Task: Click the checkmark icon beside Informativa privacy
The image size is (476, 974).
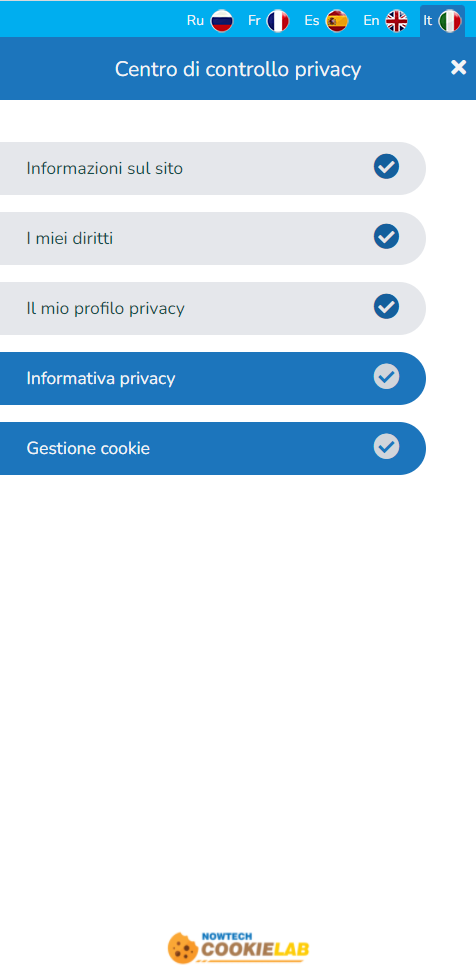Action: (387, 376)
